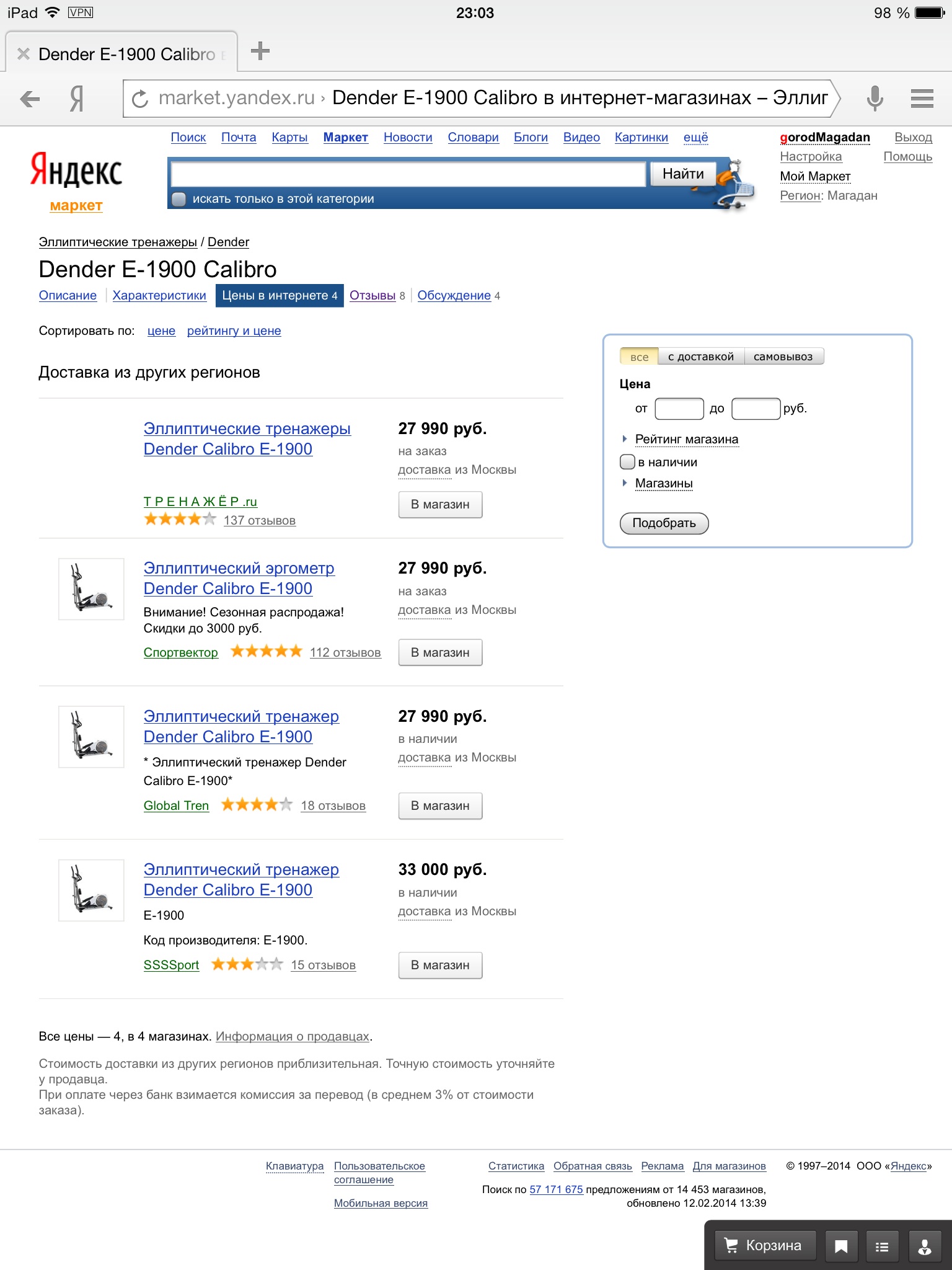952x1270 pixels.
Task: Open a new browser tab
Action: point(260,51)
